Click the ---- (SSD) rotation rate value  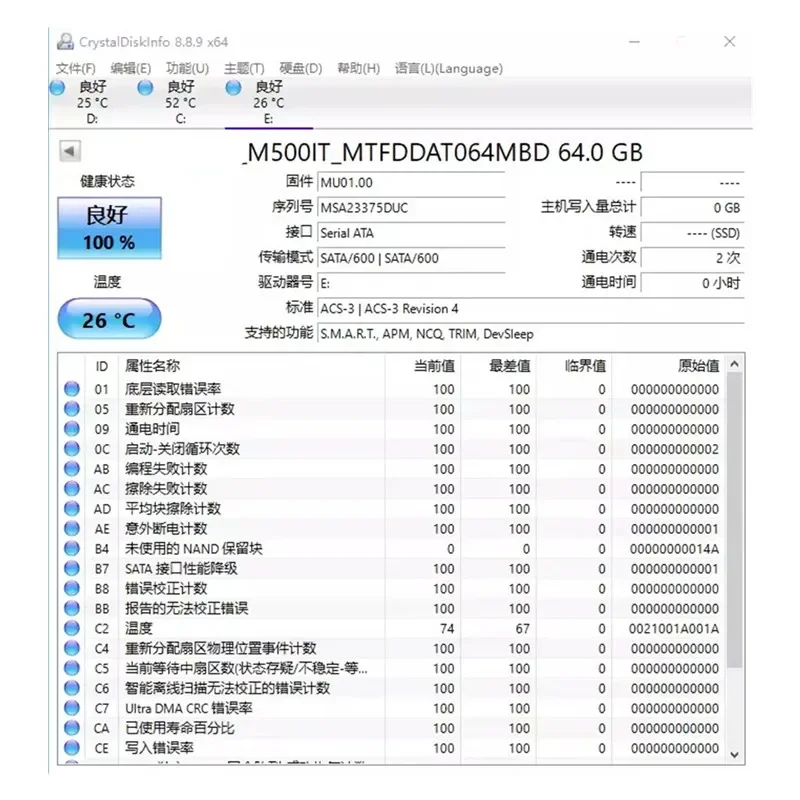click(692, 233)
